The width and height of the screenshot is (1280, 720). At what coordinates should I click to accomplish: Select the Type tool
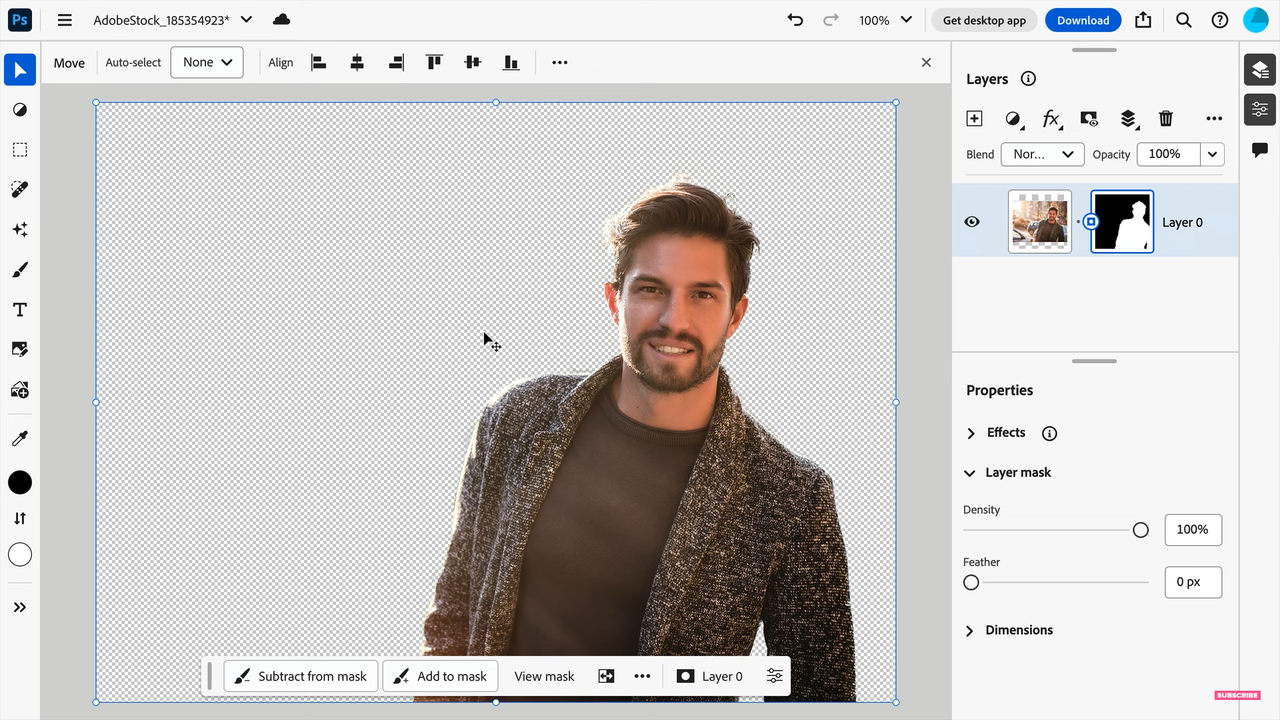pos(20,310)
